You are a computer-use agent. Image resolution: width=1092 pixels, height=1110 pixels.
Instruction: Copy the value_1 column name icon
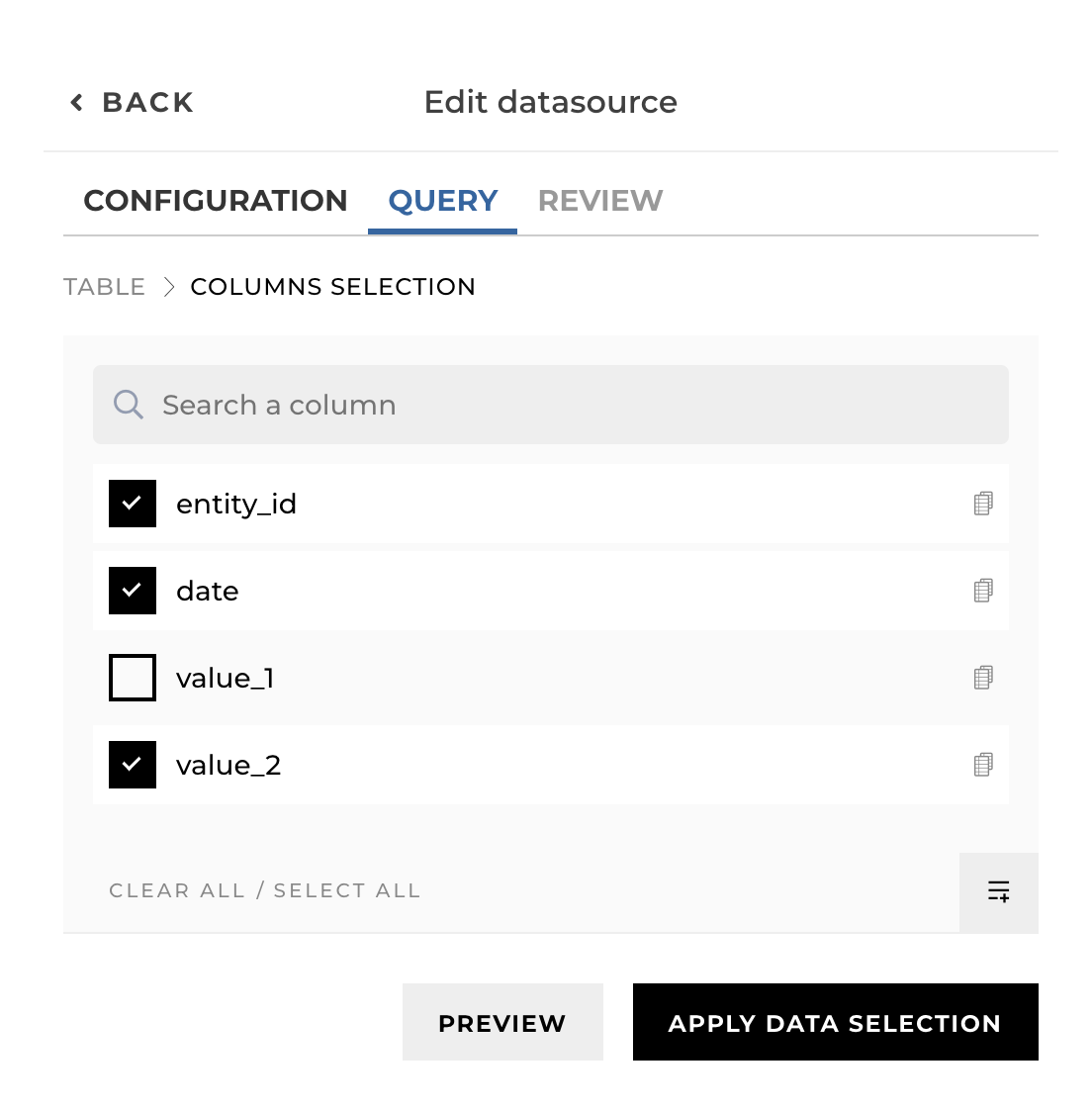tap(983, 678)
